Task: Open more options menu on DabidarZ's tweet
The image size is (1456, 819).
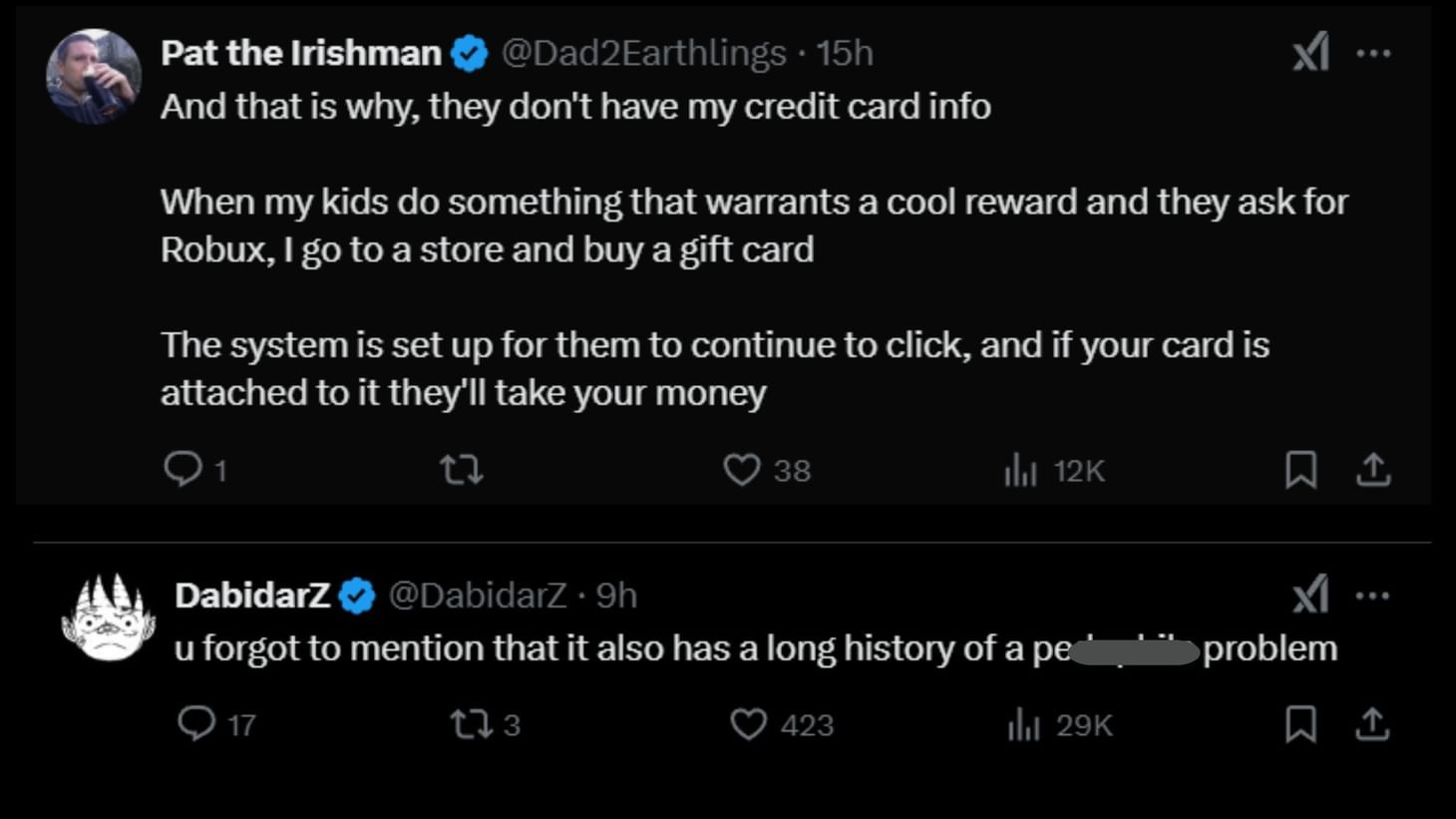Action: tap(1373, 596)
